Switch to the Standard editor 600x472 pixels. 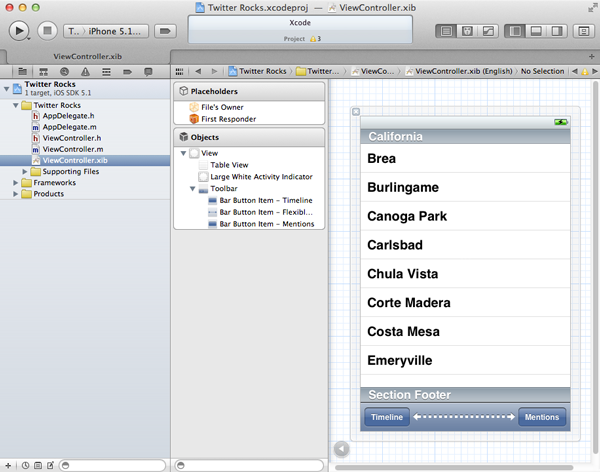coord(446,31)
